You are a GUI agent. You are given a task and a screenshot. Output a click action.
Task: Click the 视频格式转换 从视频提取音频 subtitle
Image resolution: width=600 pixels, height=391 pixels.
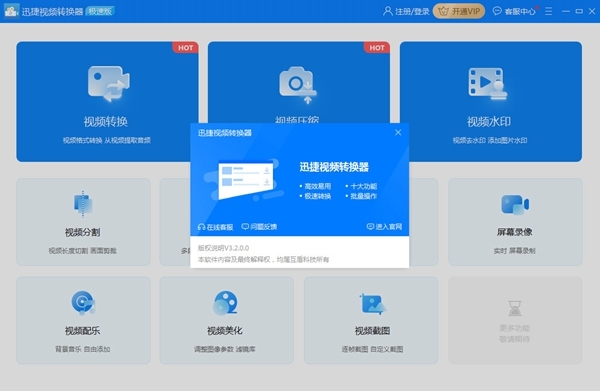107,140
